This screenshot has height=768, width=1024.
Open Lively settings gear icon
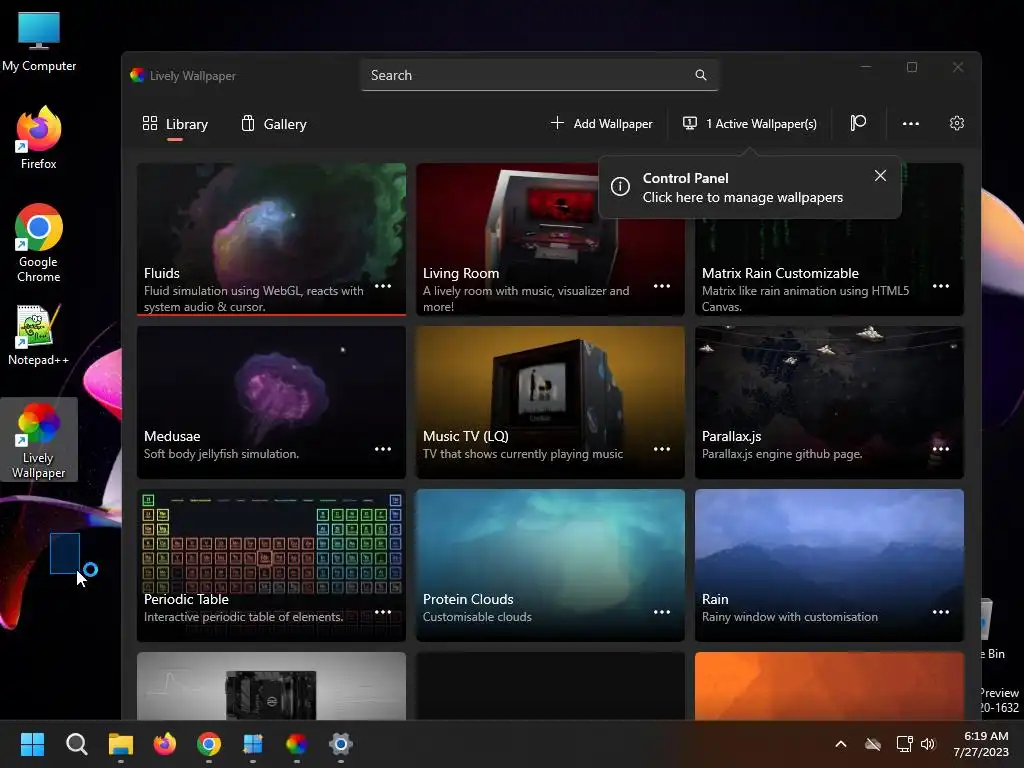coord(957,123)
